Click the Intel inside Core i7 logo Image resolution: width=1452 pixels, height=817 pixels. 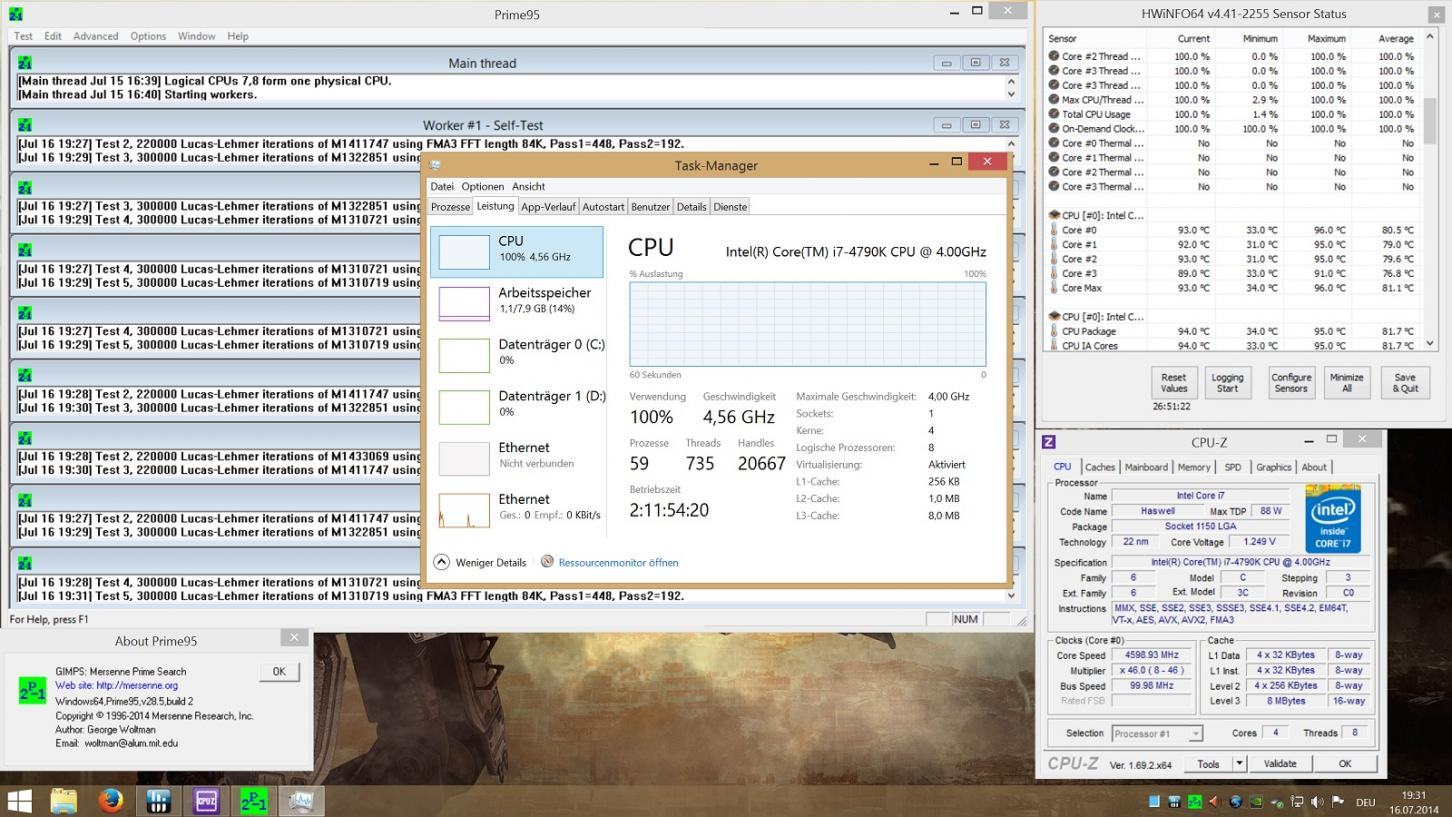(x=1333, y=519)
